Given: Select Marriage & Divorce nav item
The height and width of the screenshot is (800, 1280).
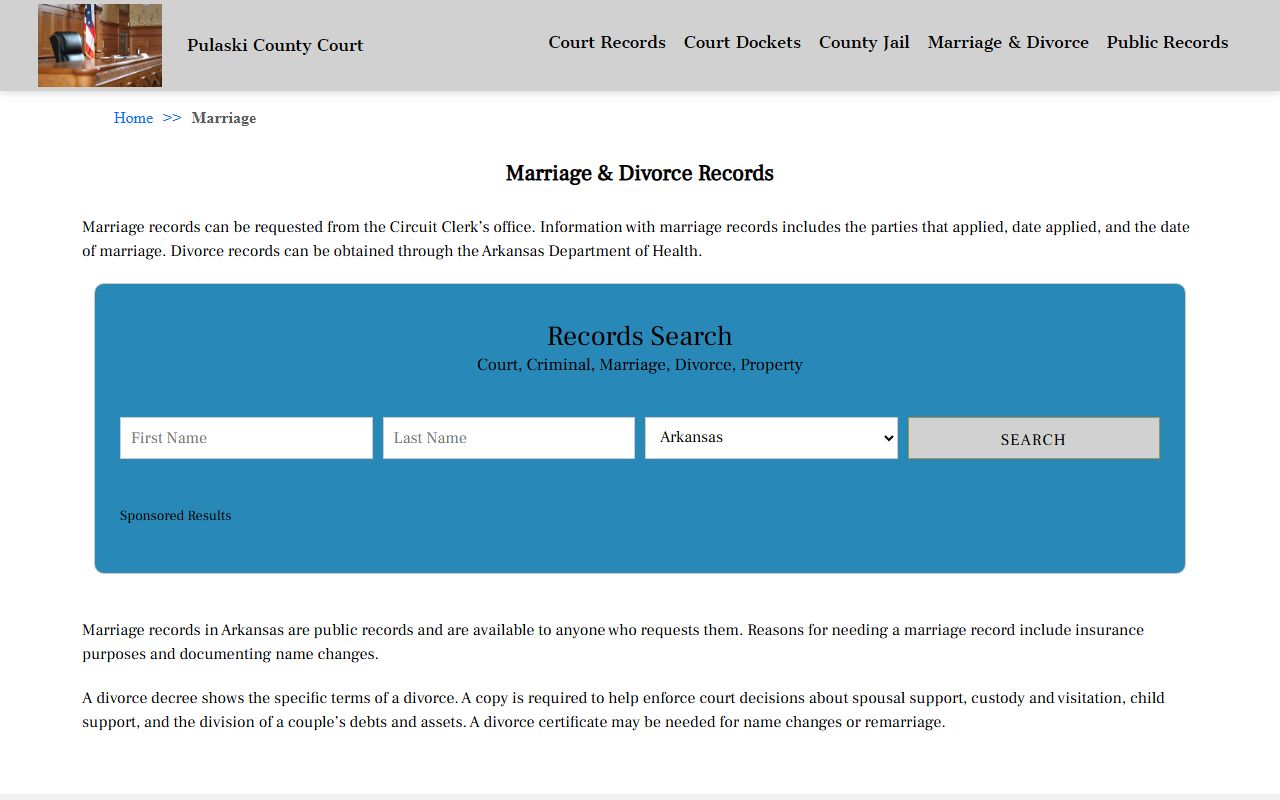Looking at the screenshot, I should 1008,42.
